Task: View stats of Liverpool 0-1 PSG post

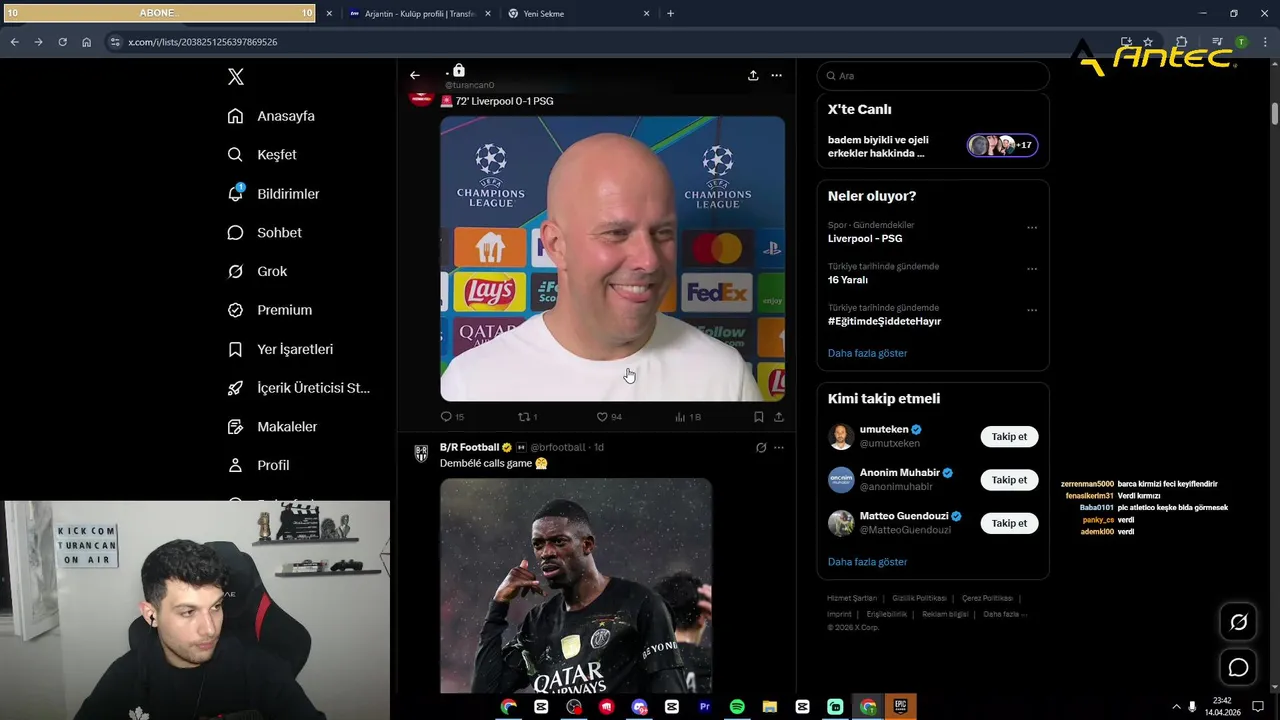Action: coord(688,417)
